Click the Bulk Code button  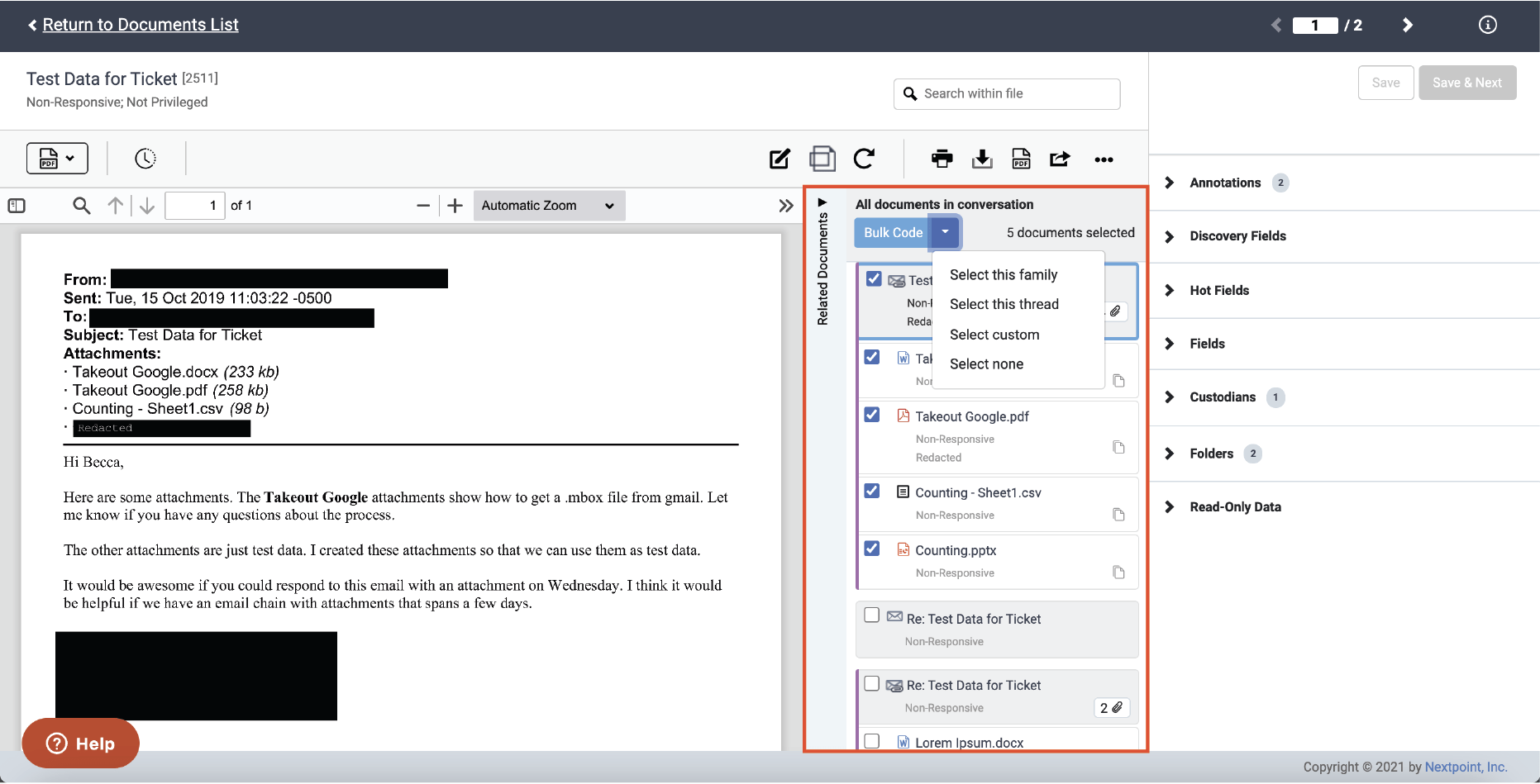click(893, 233)
